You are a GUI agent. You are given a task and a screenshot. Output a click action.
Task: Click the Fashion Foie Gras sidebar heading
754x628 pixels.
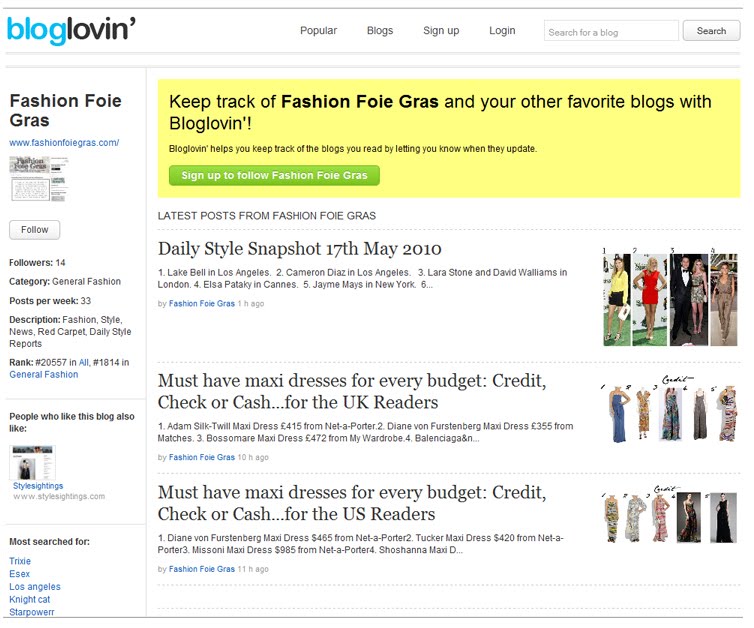coord(65,111)
